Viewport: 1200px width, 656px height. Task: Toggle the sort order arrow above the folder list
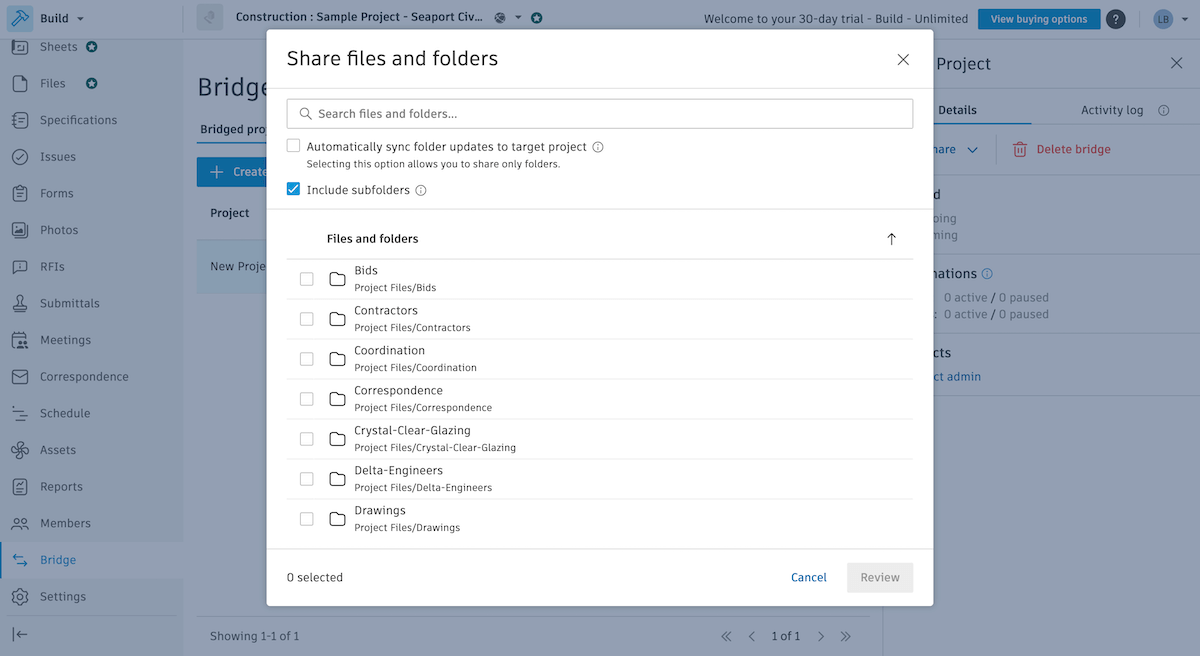[x=891, y=239]
